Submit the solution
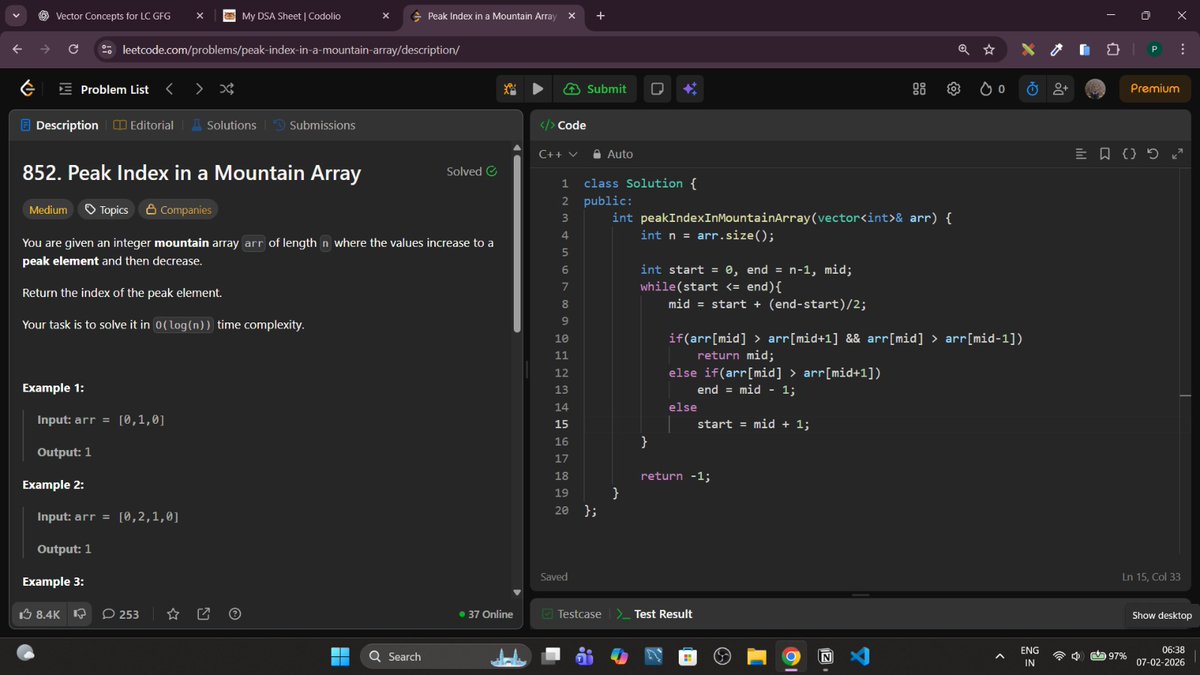 pyautogui.click(x=596, y=89)
